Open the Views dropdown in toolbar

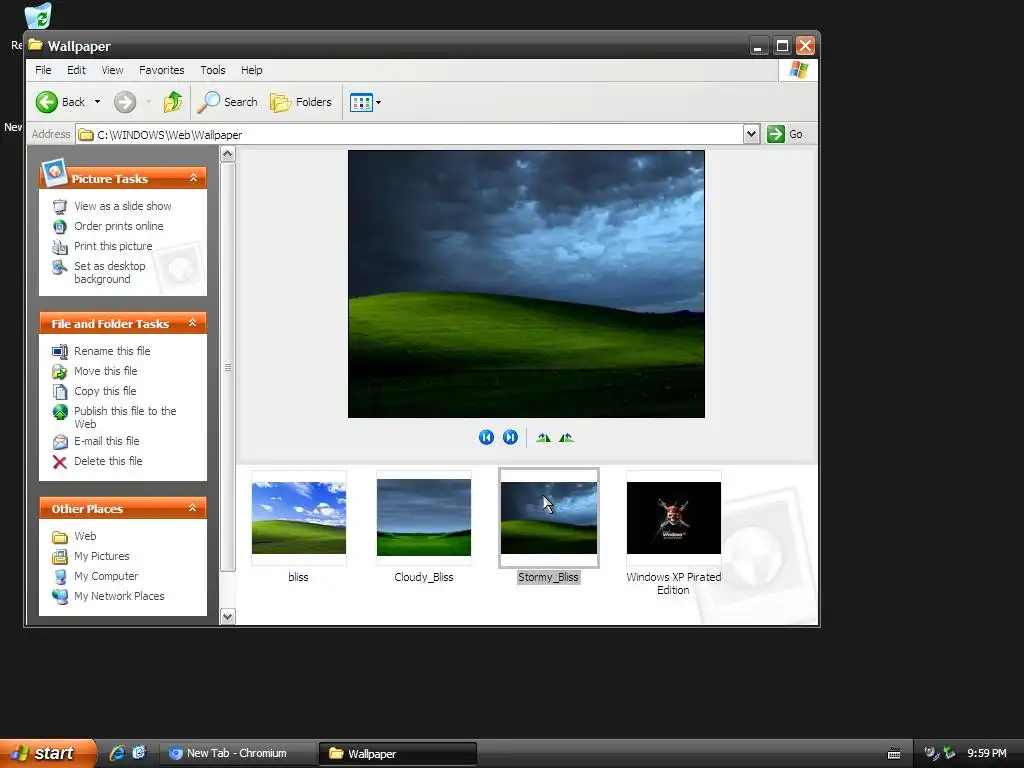[365, 102]
